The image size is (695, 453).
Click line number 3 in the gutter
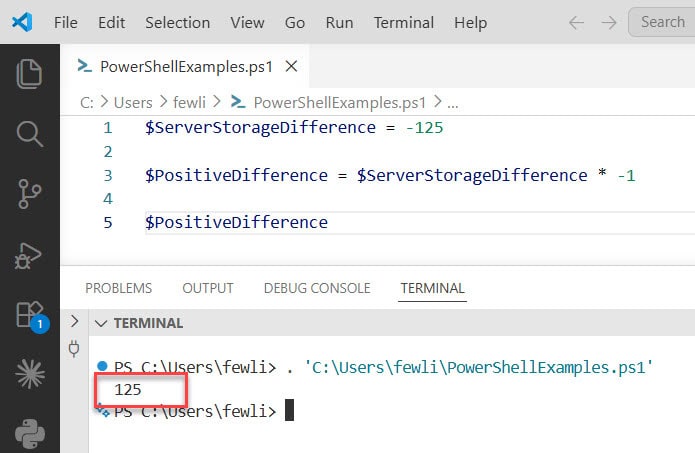click(x=108, y=176)
